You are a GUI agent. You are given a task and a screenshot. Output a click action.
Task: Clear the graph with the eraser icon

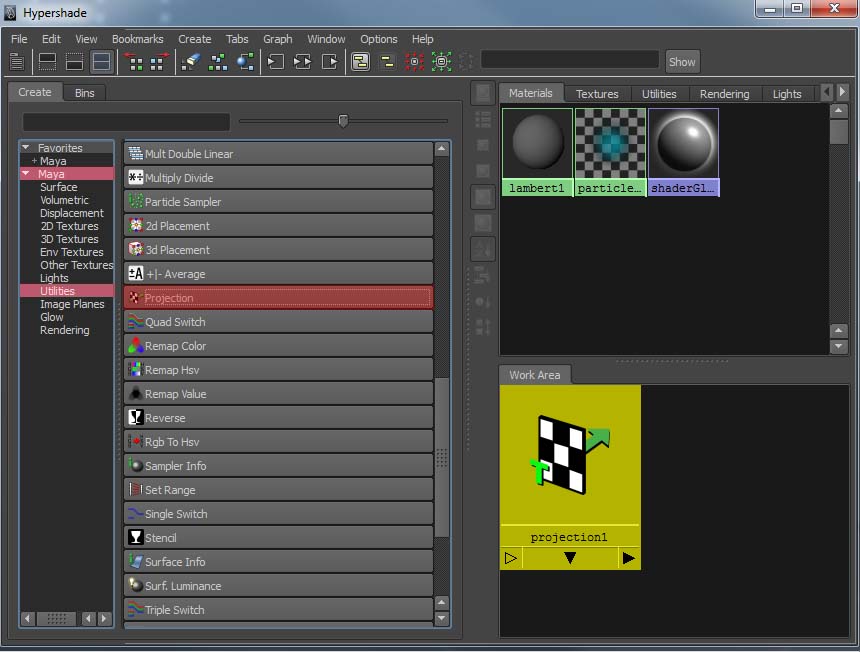(190, 61)
